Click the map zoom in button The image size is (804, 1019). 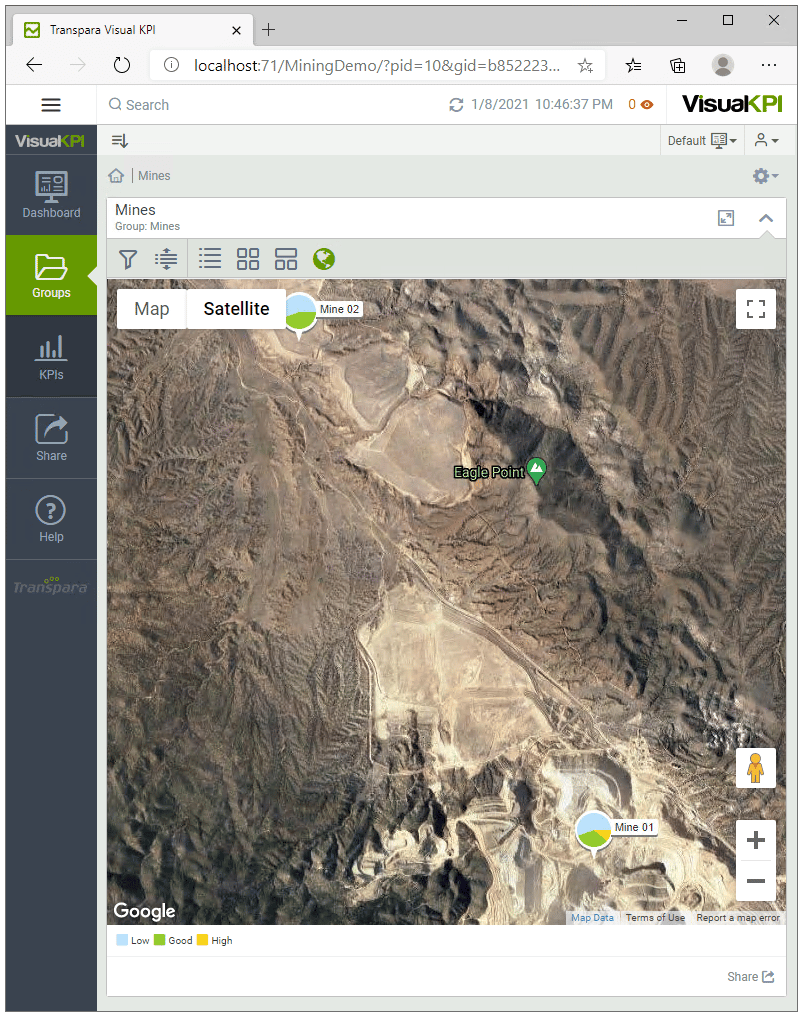pos(756,840)
